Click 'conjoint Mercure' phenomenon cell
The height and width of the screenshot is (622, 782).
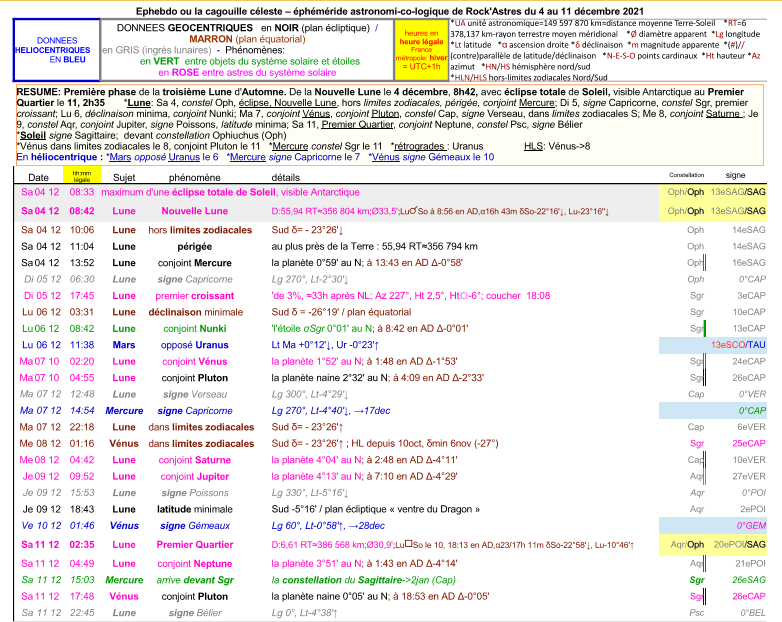pyautogui.click(x=195, y=263)
